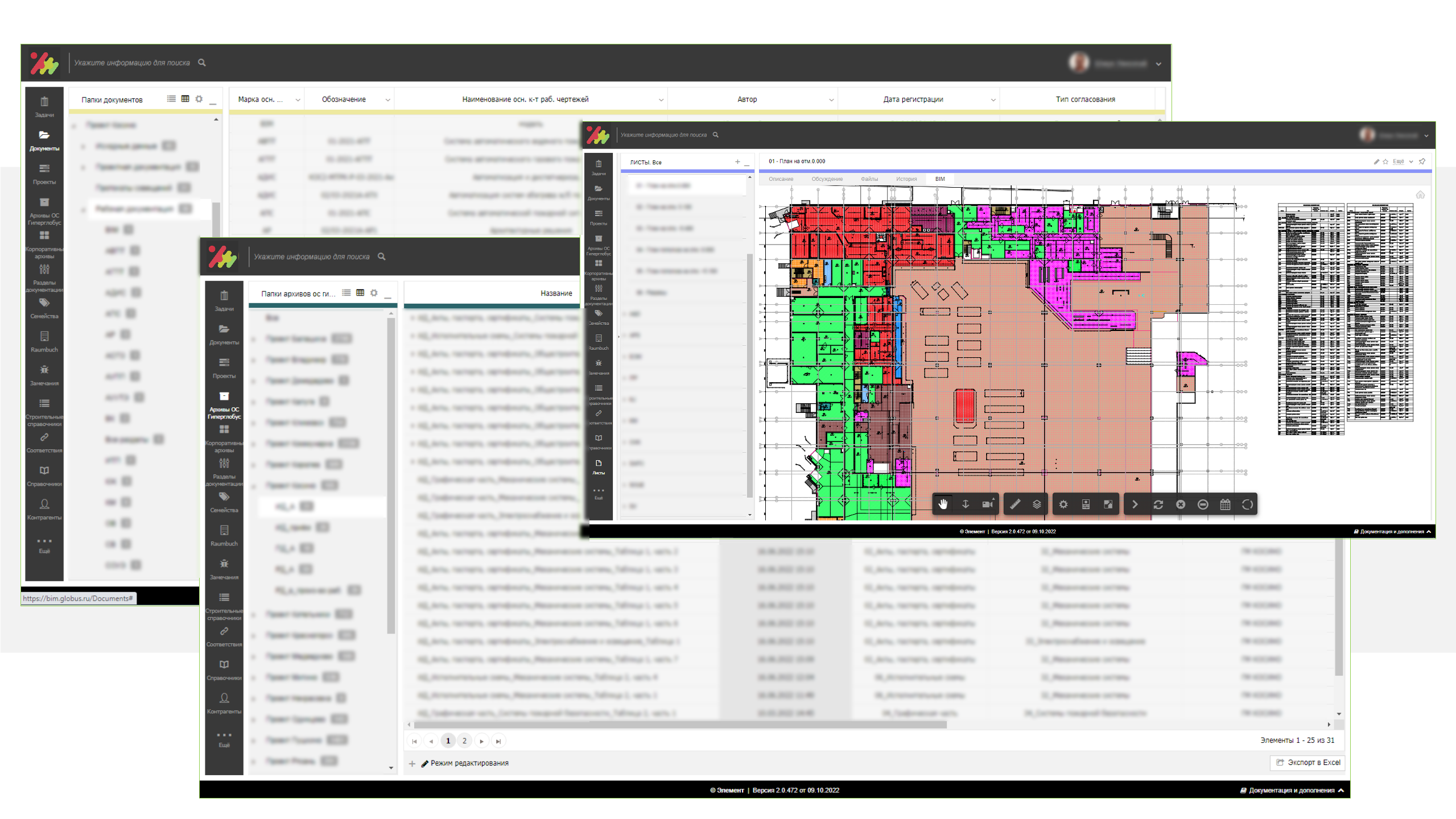This screenshot has height=819, width=1456.
Task: Enable Режим редактирования
Action: tap(464, 763)
